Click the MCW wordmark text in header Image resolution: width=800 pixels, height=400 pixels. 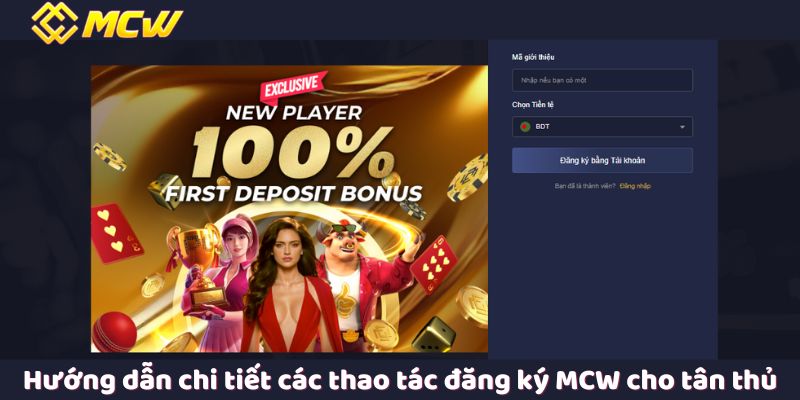pos(133,24)
